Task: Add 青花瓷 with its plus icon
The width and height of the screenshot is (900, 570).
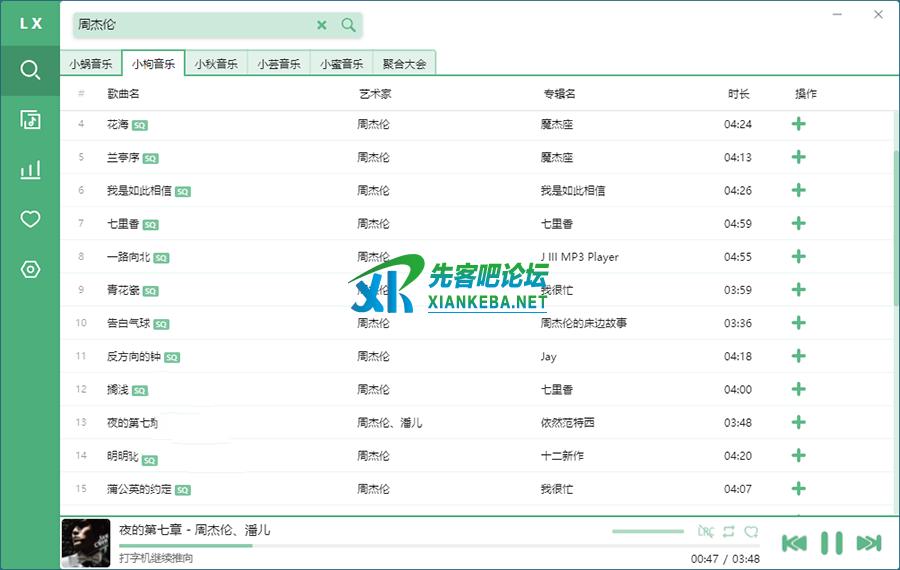Action: [798, 289]
